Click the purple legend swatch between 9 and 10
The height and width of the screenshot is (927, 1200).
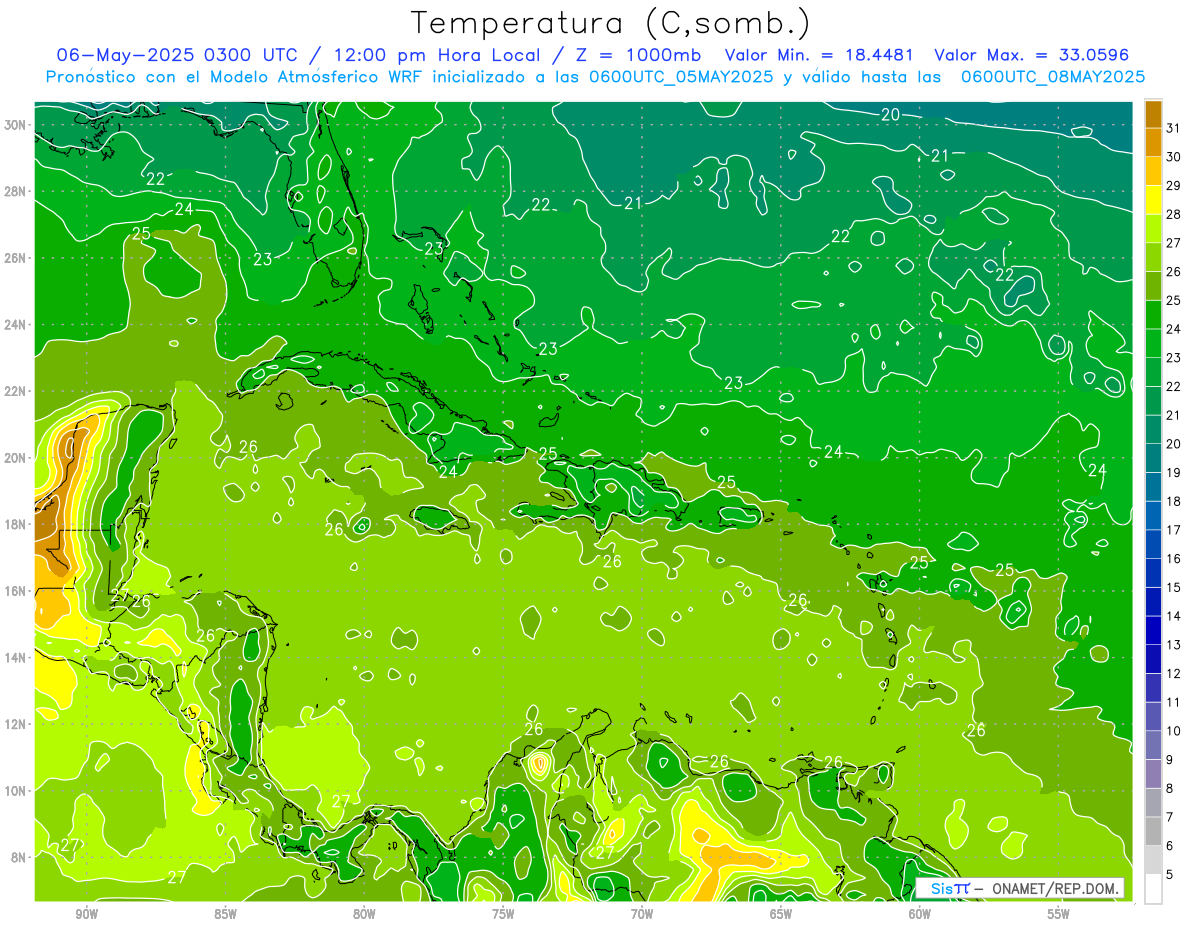1153,746
